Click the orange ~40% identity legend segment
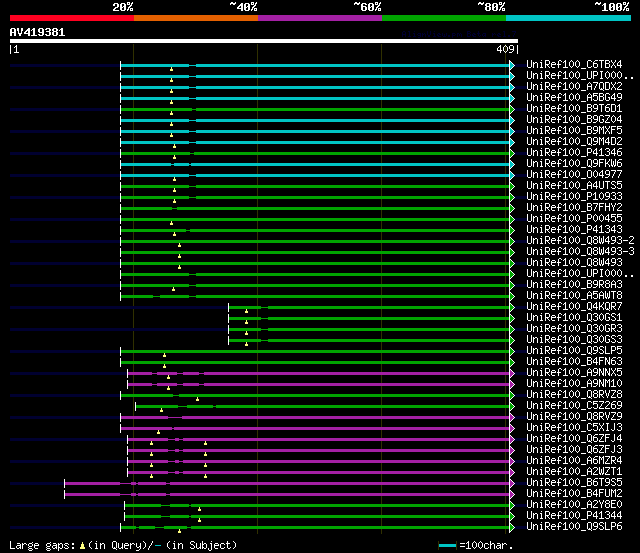This screenshot has height=553, width=640. 196,18
